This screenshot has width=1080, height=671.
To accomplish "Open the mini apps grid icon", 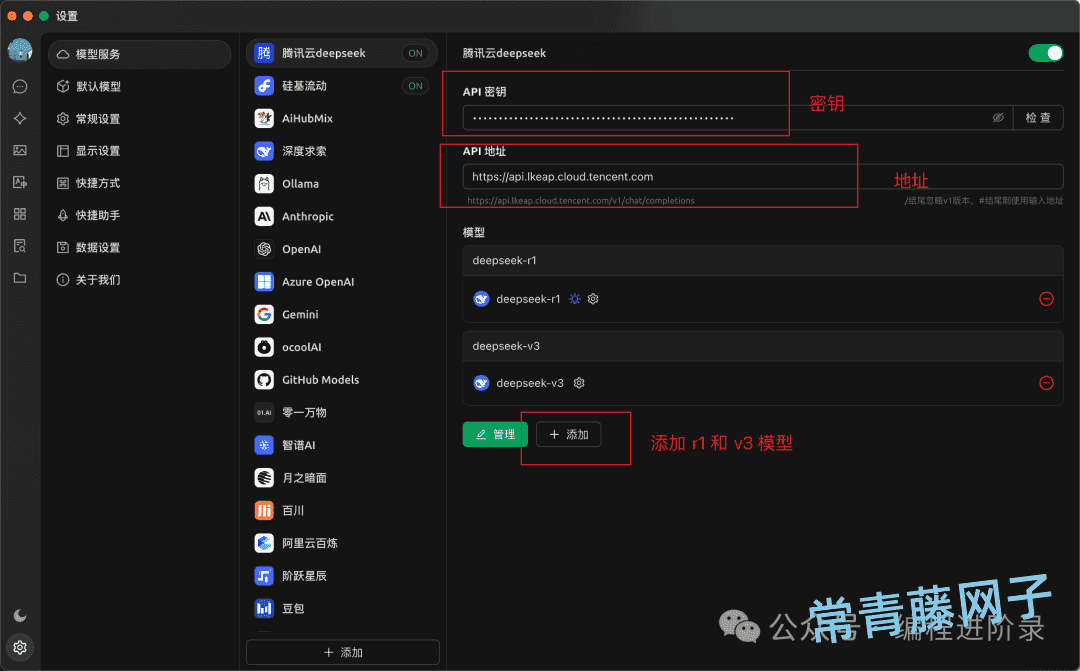I will coord(20,214).
